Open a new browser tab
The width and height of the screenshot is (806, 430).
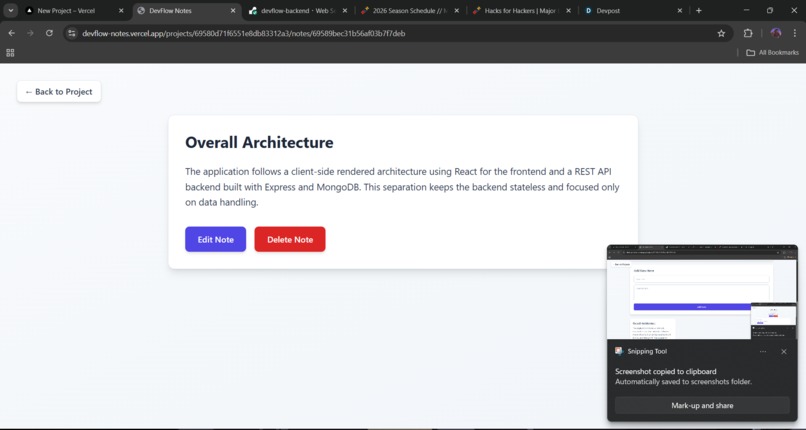tap(698, 11)
